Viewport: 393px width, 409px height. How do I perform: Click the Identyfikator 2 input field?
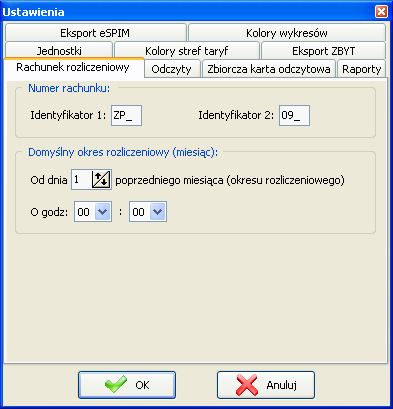[294, 115]
